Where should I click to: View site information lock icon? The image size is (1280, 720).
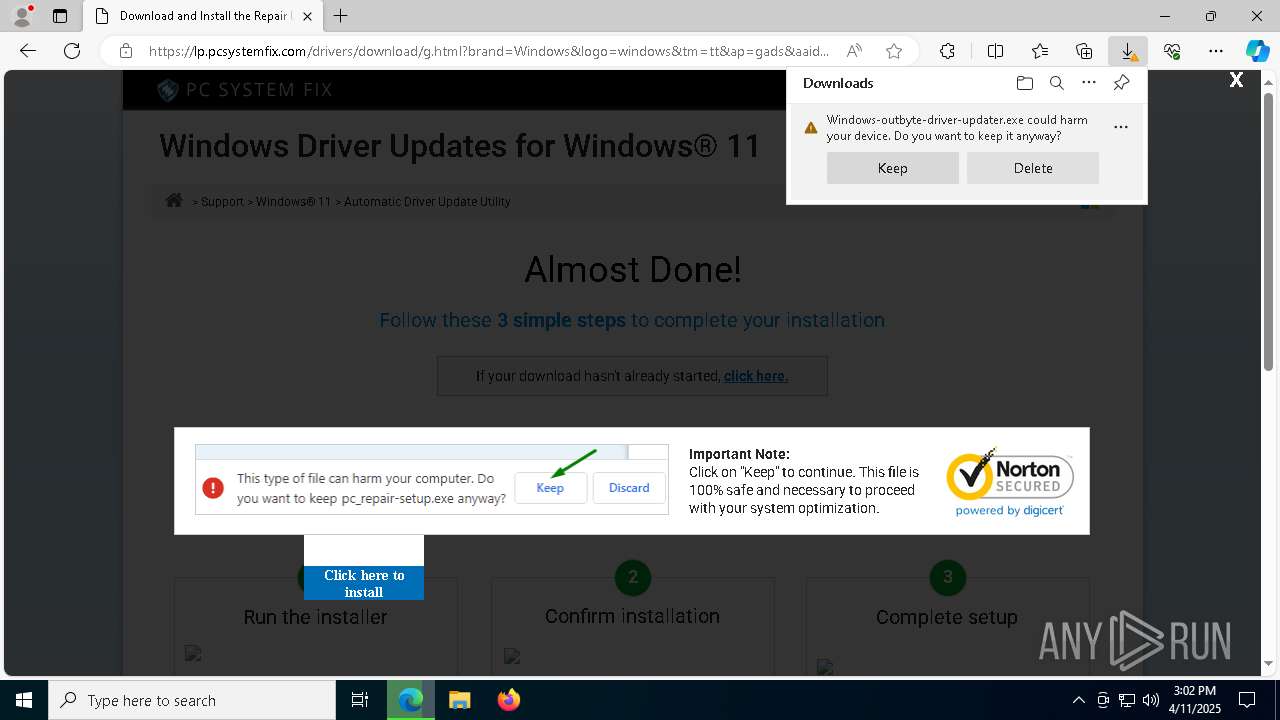(126, 51)
